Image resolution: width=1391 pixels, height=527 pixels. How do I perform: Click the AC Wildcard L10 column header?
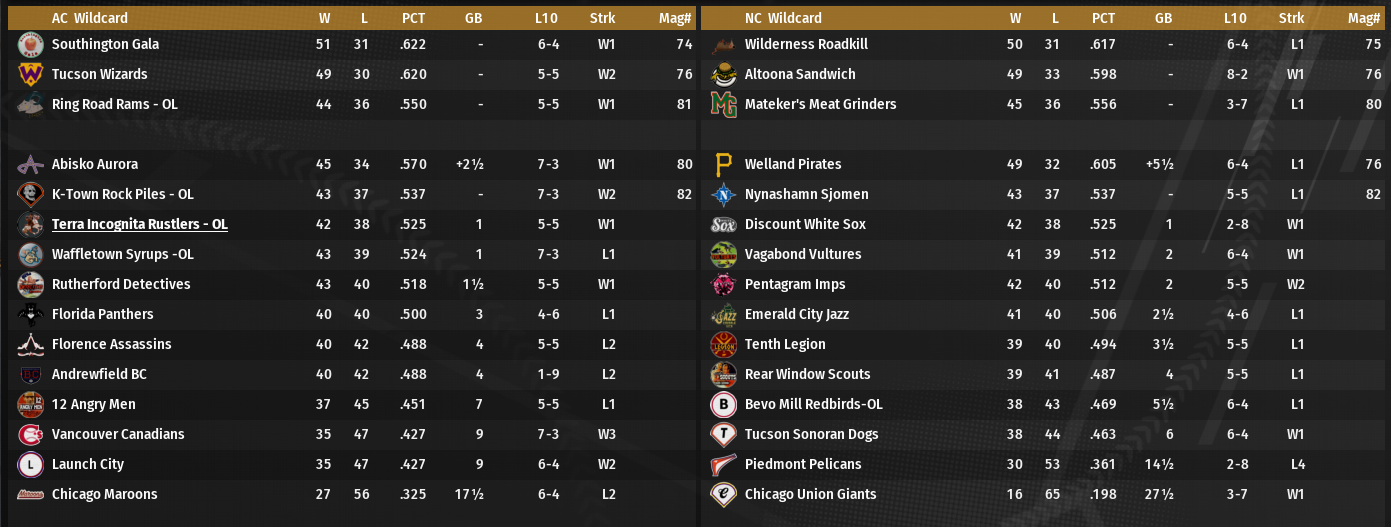(546, 18)
